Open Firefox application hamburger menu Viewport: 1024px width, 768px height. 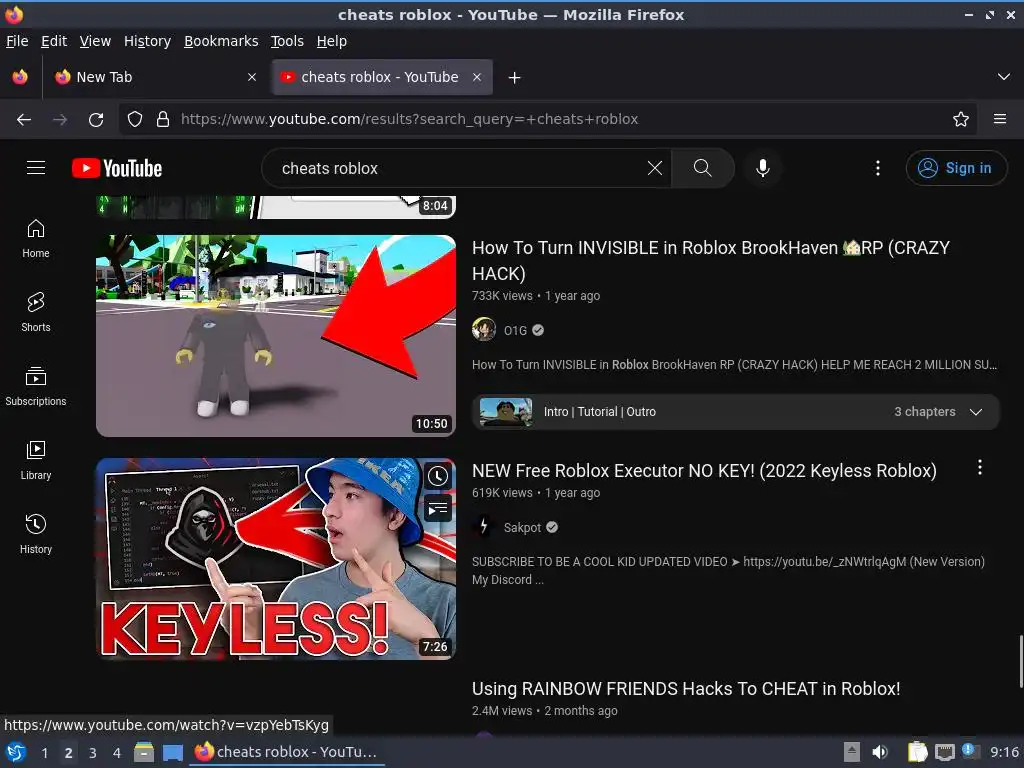pos(999,120)
